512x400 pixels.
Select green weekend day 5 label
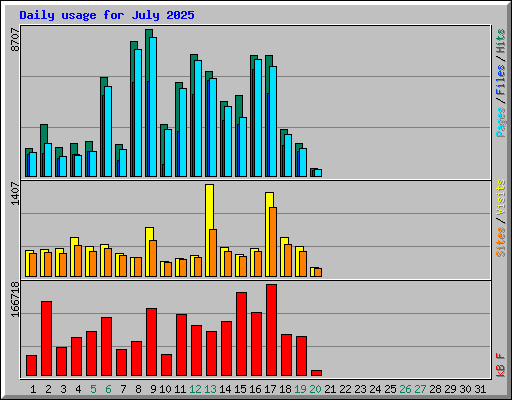pyautogui.click(x=93, y=389)
